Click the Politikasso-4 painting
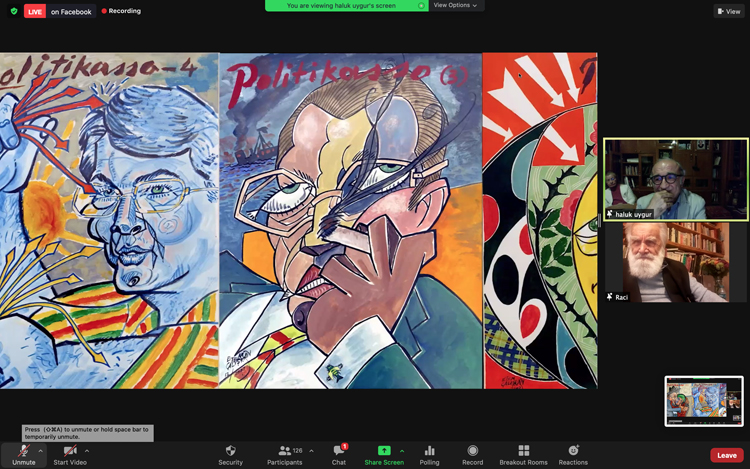The image size is (750, 469). coord(109,220)
